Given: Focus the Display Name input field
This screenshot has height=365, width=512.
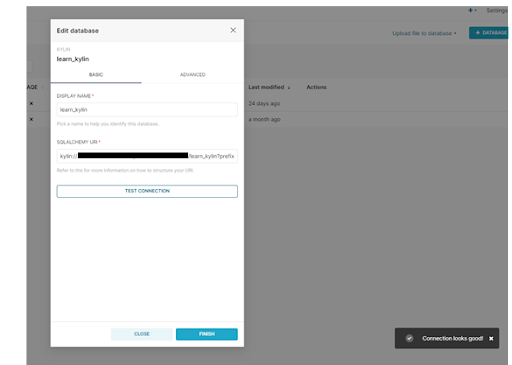Looking at the screenshot, I should [x=147, y=110].
